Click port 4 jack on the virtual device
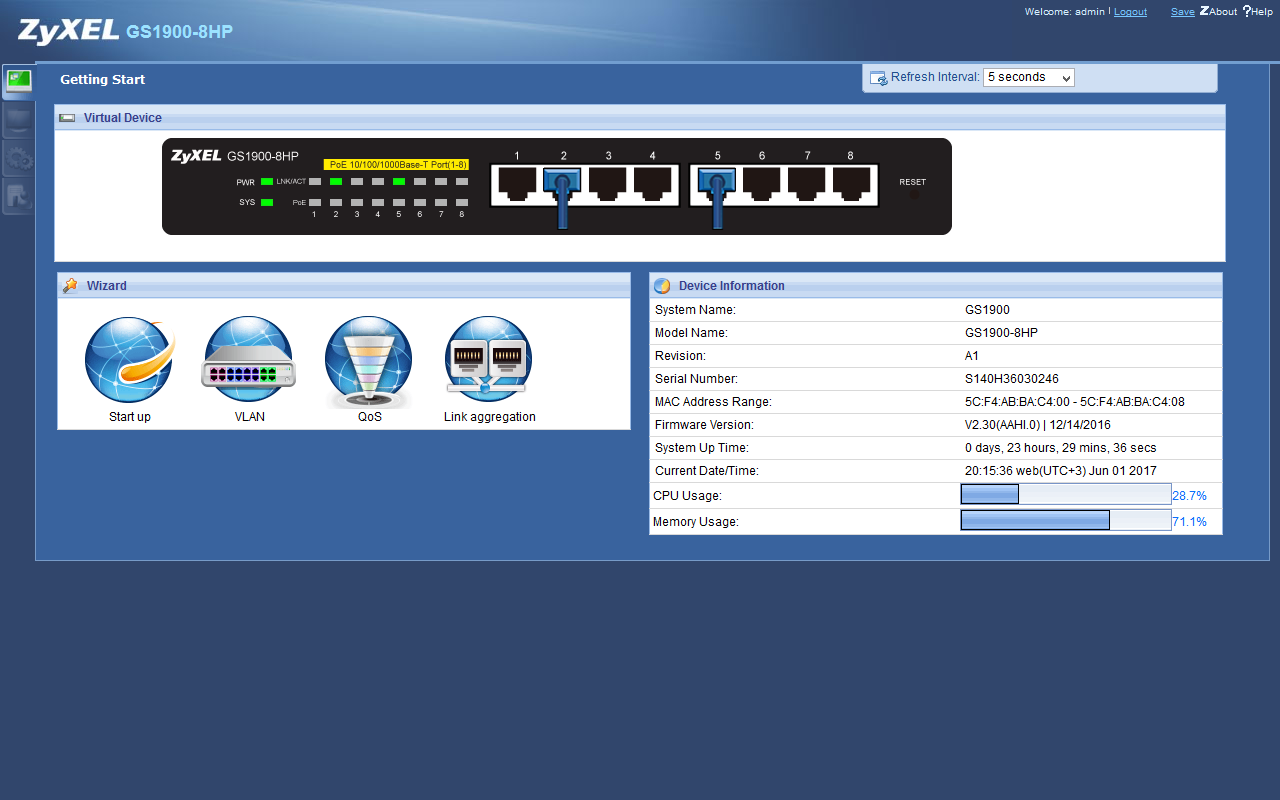Image resolution: width=1280 pixels, height=800 pixels. (x=653, y=185)
